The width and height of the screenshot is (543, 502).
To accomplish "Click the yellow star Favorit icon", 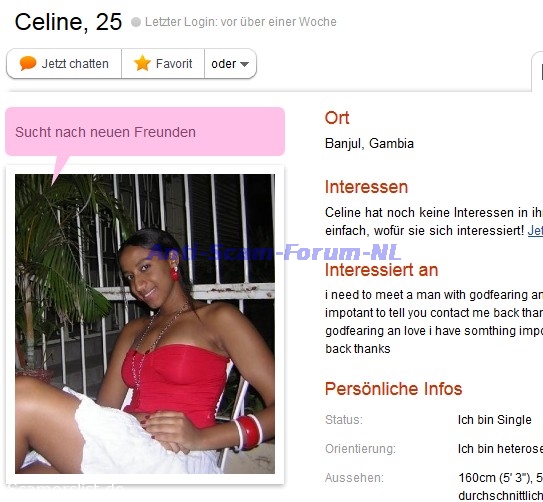I will coord(142,63).
